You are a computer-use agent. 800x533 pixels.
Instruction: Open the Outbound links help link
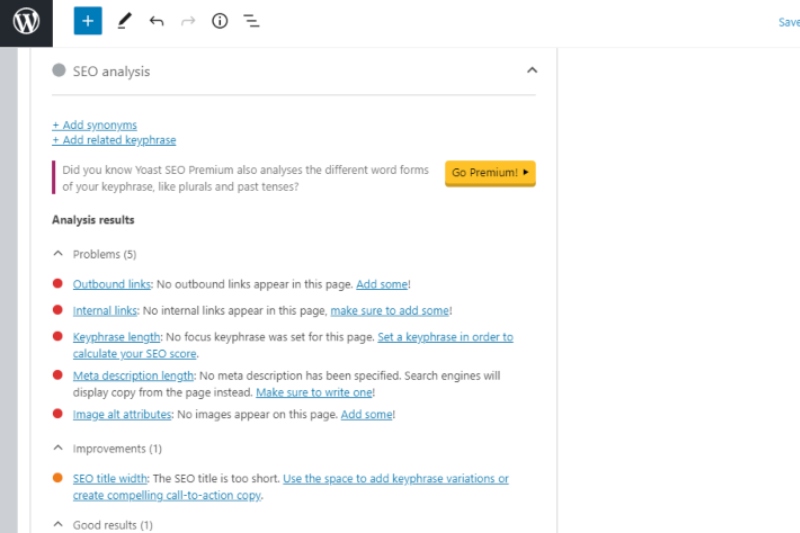112,284
